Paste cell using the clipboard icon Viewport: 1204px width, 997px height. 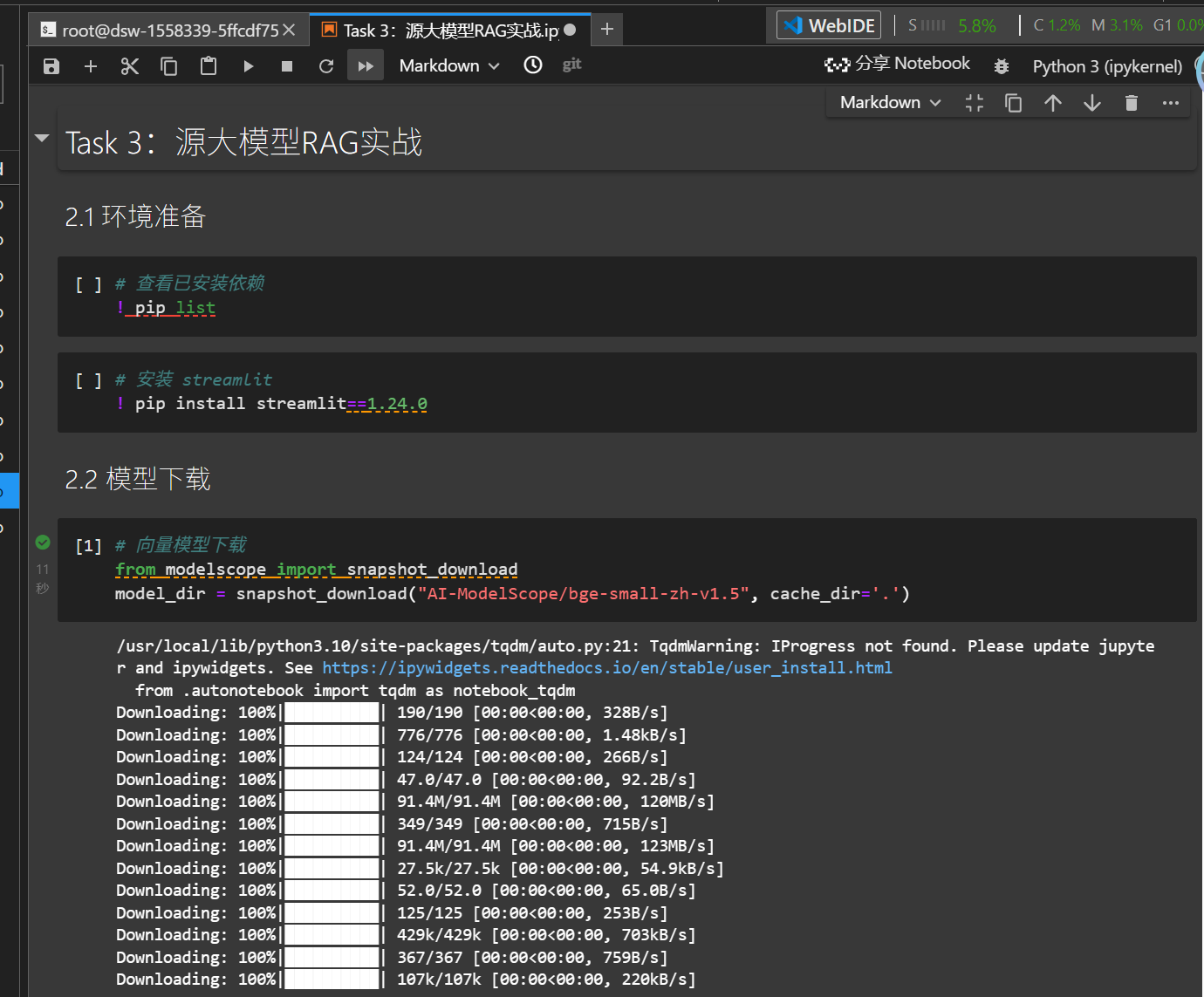[209, 66]
